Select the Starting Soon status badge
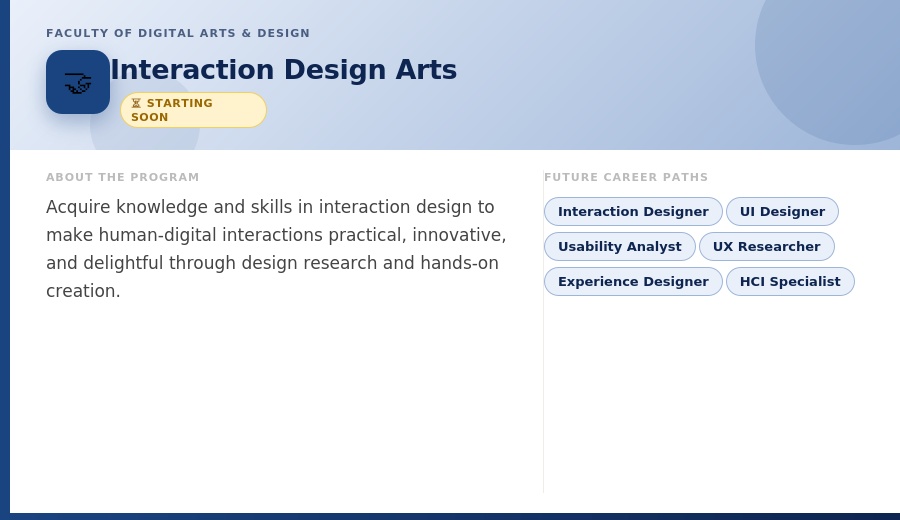 click(193, 110)
